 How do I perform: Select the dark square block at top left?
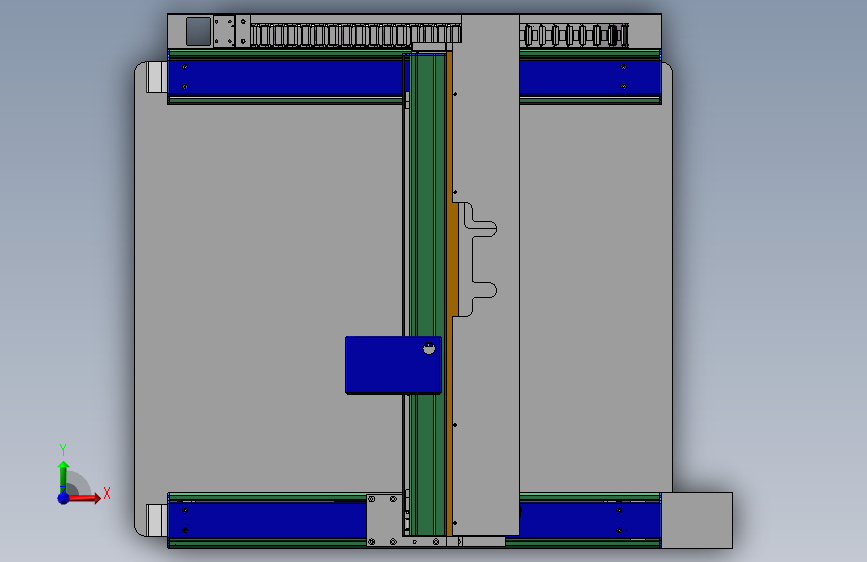click(199, 31)
